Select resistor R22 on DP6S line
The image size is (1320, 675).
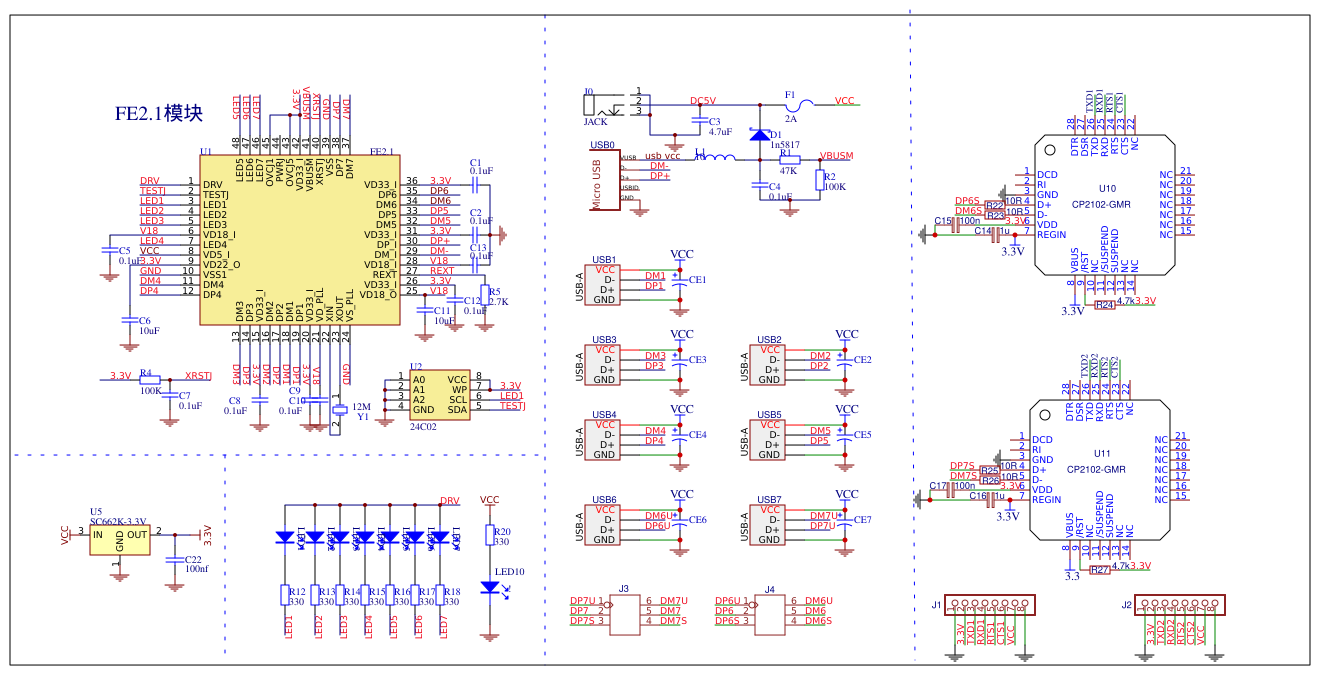(x=994, y=205)
